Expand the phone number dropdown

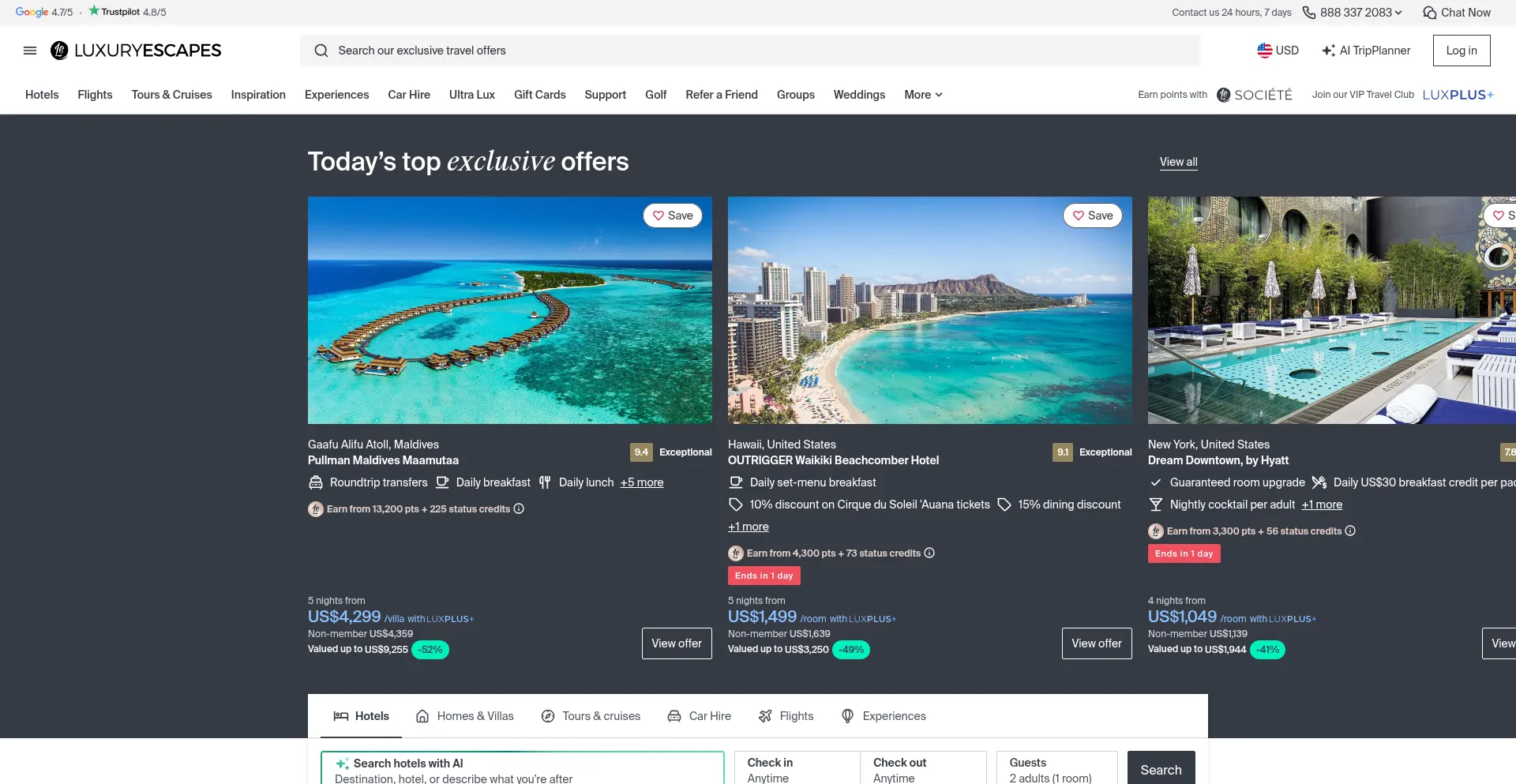pyautogui.click(x=1398, y=13)
